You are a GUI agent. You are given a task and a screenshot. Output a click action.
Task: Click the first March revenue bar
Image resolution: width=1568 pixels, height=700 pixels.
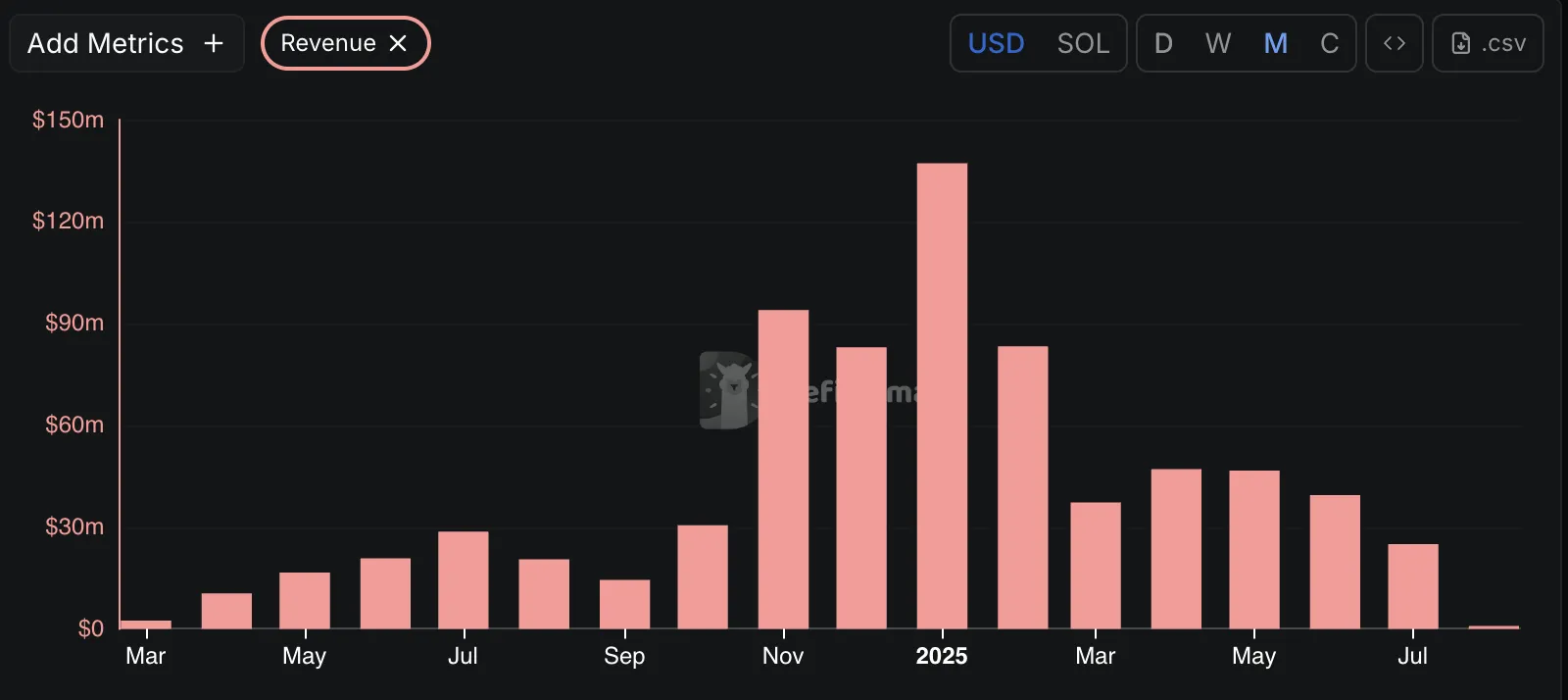pos(145,624)
